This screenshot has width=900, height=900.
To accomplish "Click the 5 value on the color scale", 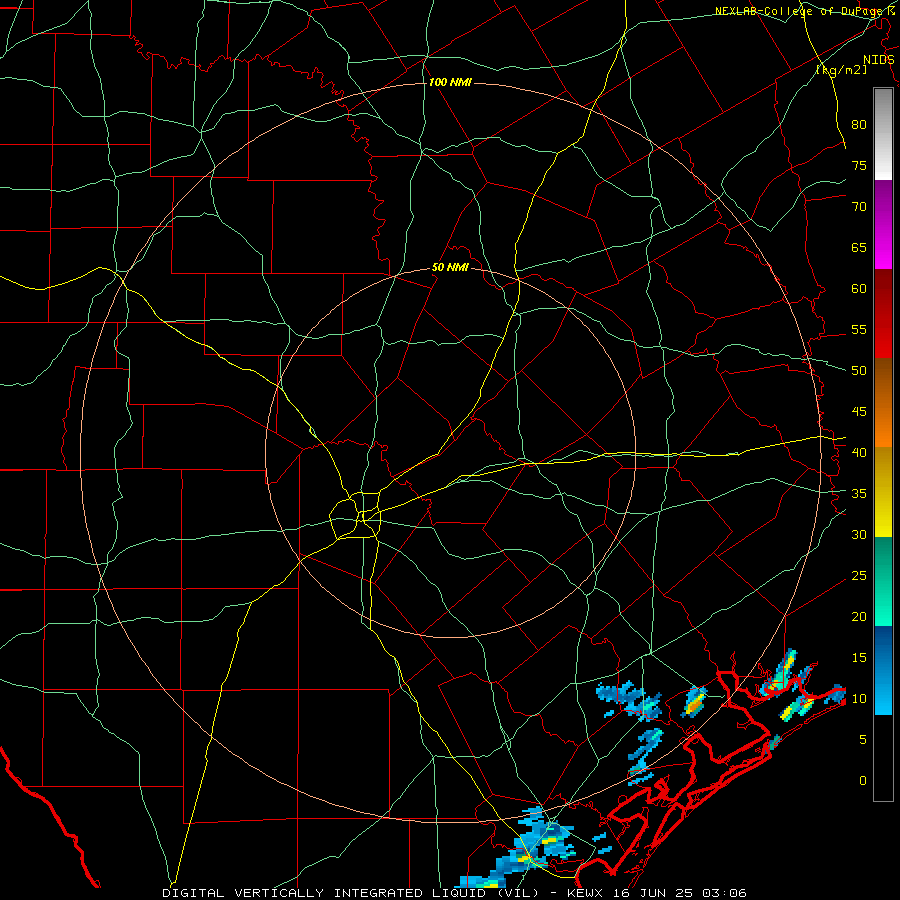I will [863, 740].
